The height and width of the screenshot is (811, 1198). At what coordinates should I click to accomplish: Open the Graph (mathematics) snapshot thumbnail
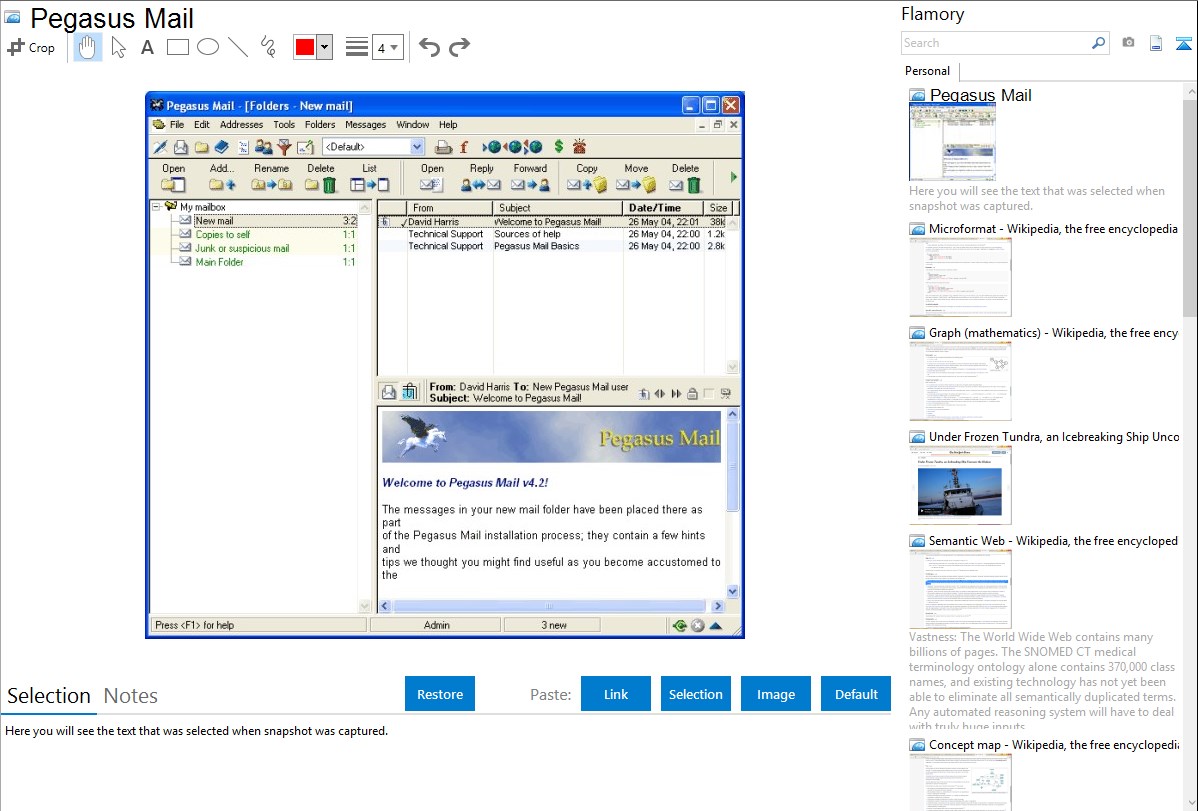[960, 381]
